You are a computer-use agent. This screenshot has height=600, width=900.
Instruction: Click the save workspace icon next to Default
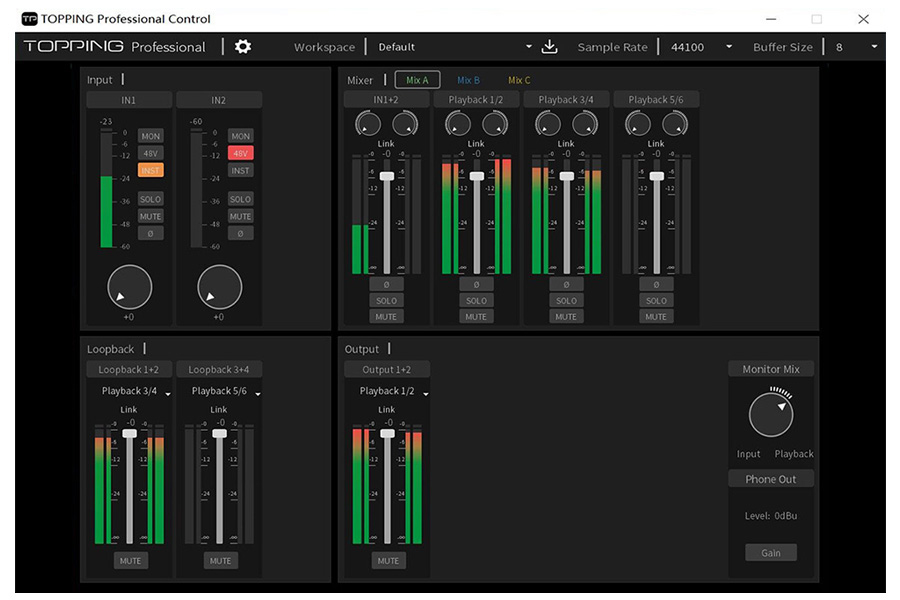point(549,46)
